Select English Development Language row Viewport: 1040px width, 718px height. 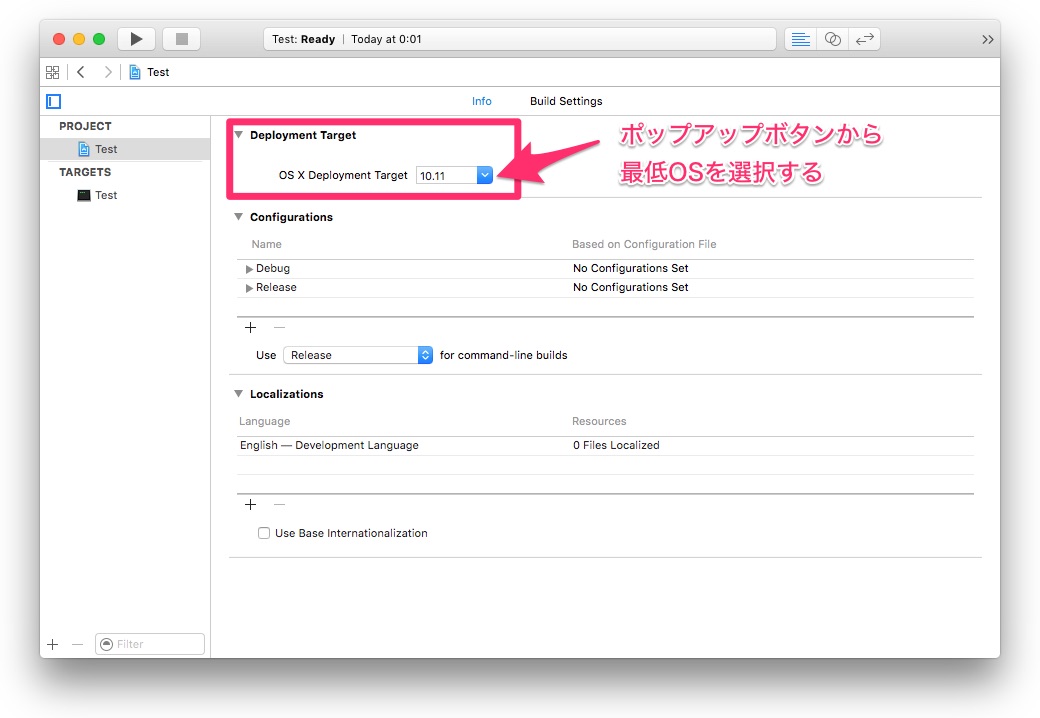coord(605,446)
